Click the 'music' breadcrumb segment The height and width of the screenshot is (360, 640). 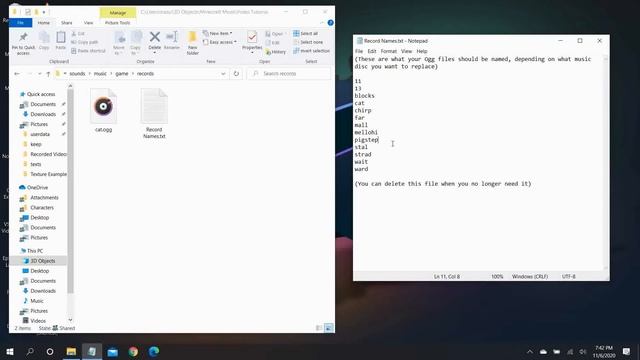tap(100, 74)
